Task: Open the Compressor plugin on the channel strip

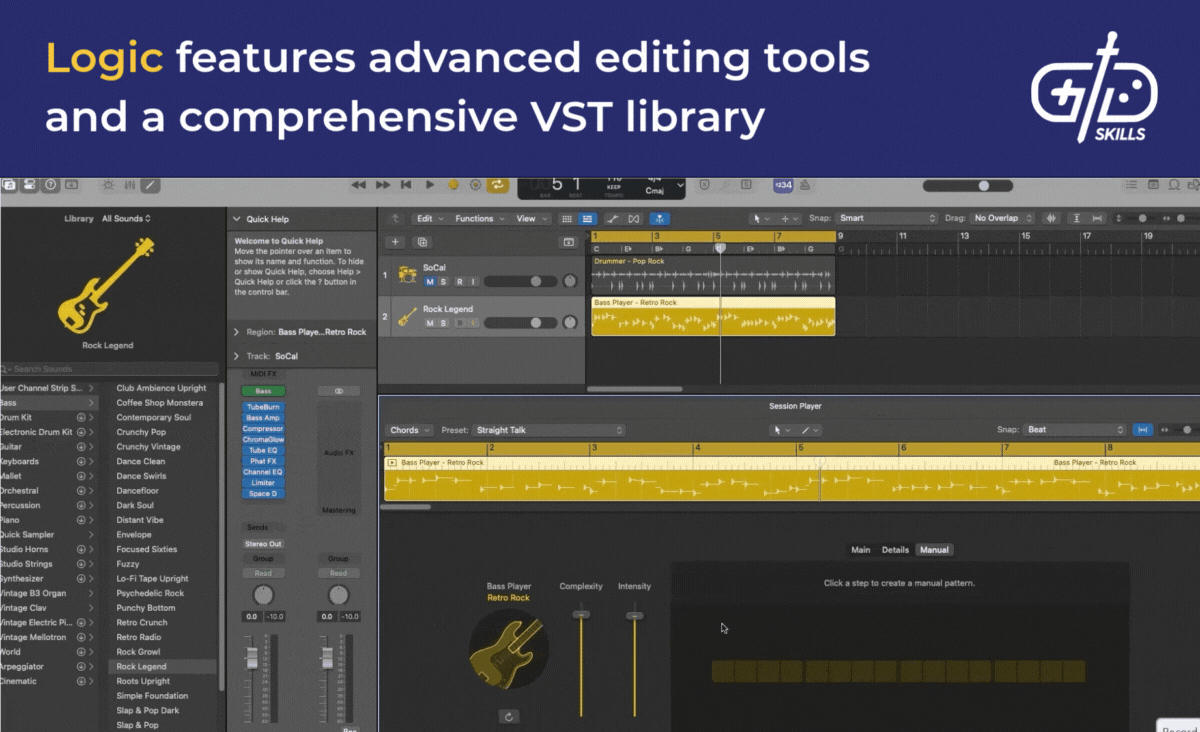Action: coord(263,429)
